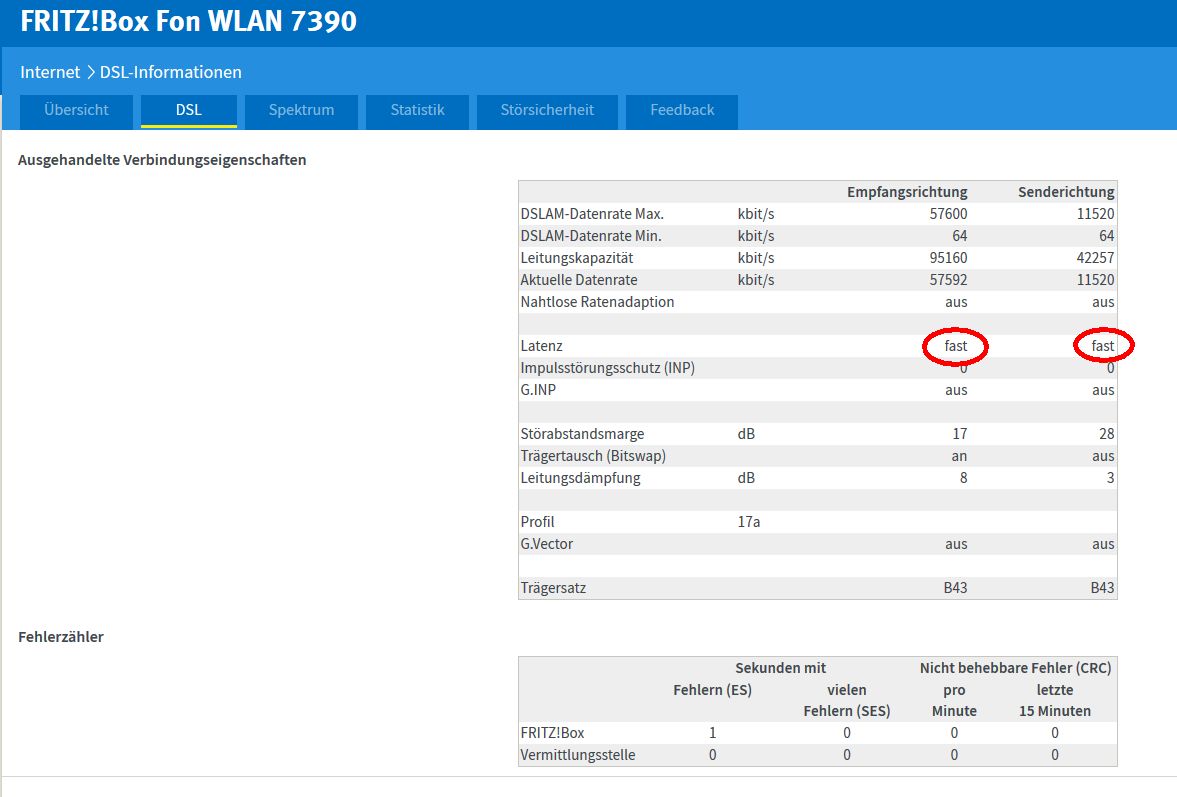The height and width of the screenshot is (797, 1177).
Task: Click the Latenz row label
Action: coord(541,346)
